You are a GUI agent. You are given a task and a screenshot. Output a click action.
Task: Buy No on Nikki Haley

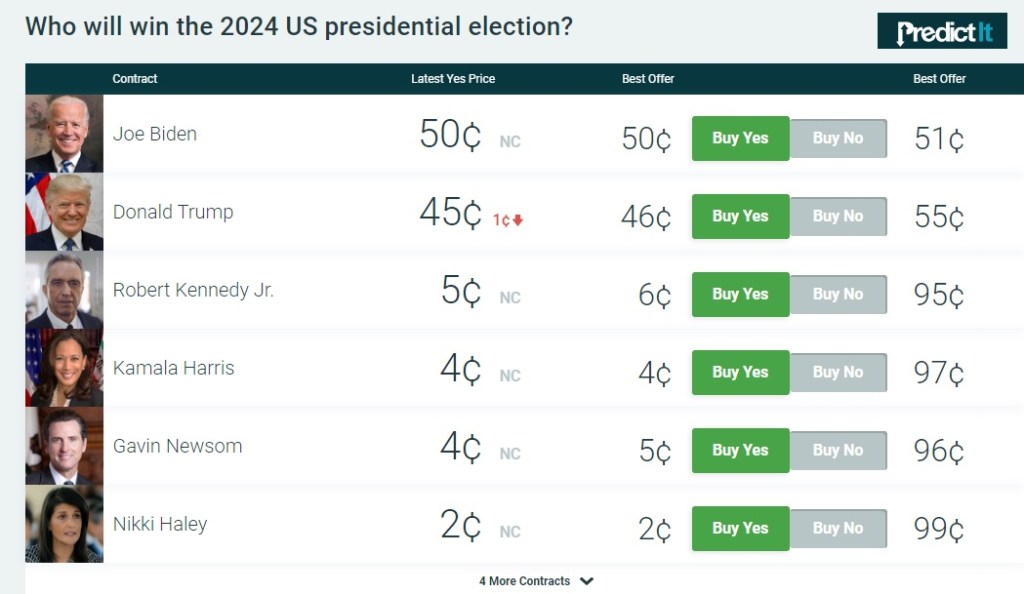(838, 528)
